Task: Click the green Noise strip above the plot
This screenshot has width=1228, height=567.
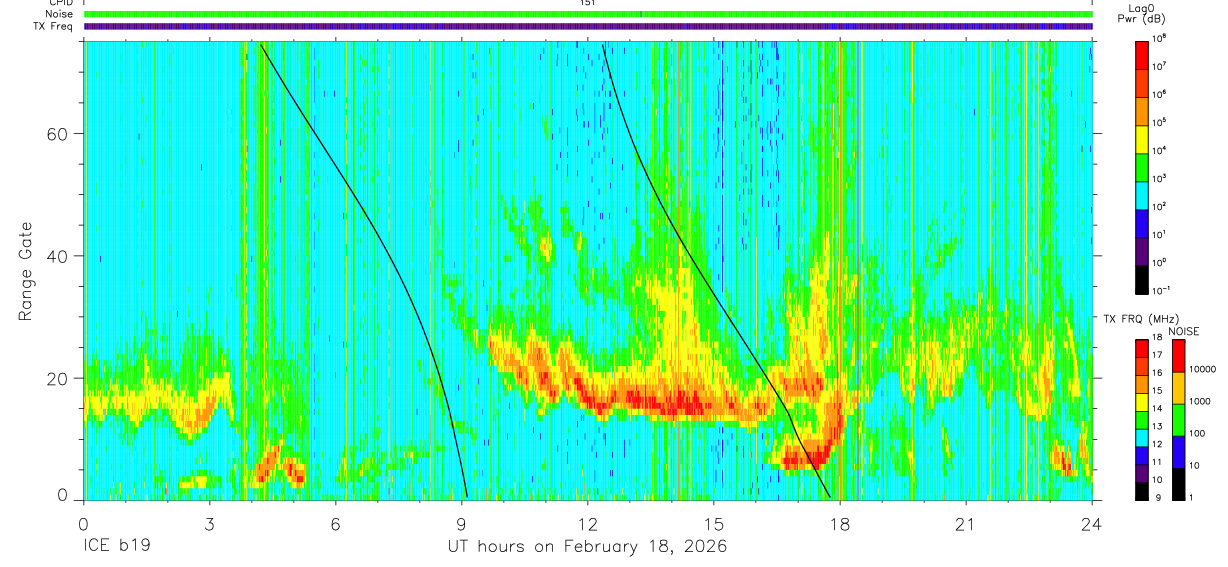Action: coord(588,14)
